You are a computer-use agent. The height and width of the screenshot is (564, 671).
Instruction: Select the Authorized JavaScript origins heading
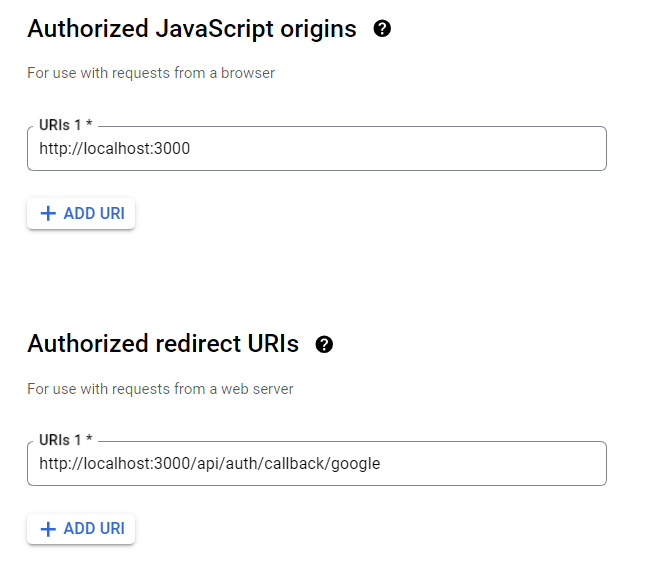[x=192, y=29]
